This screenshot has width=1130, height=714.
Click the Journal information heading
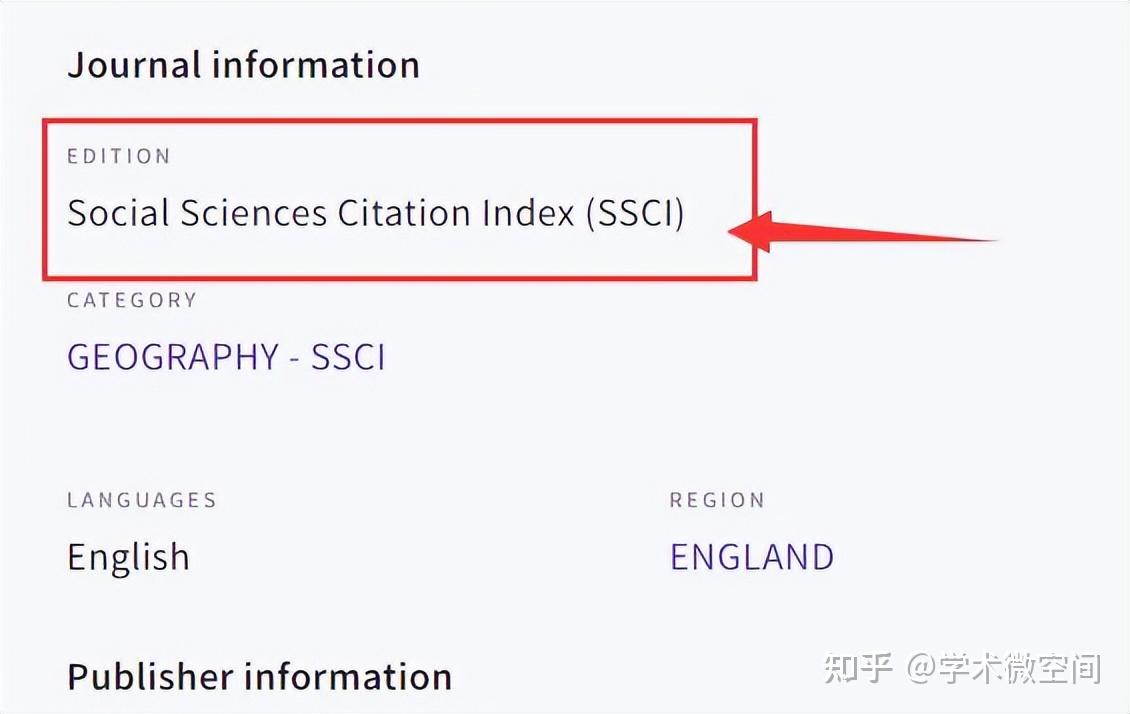pos(243,65)
